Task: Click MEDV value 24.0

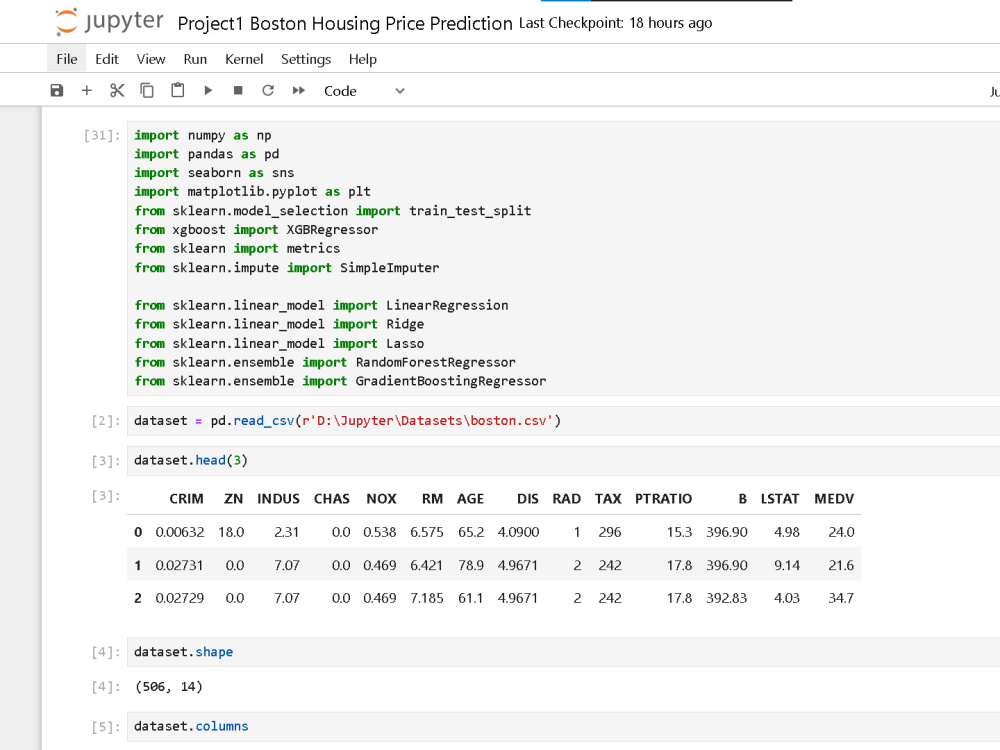Action: coord(841,532)
